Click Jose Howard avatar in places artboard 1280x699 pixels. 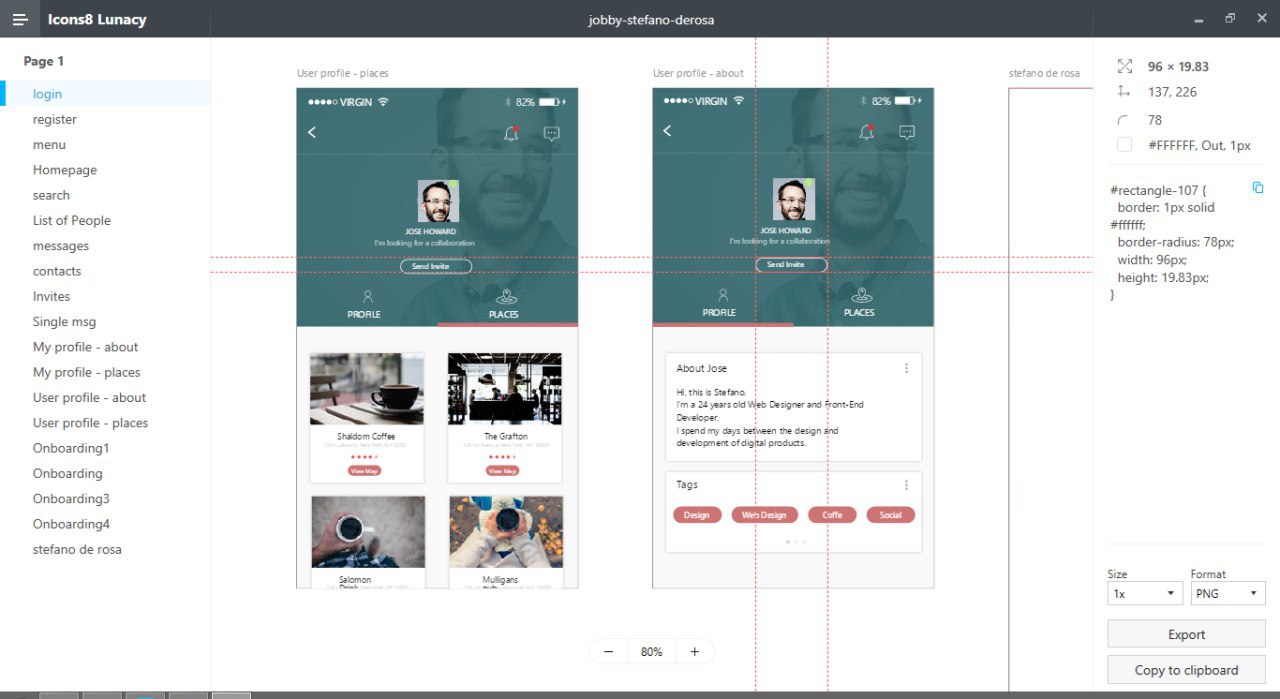pyautogui.click(x=438, y=201)
